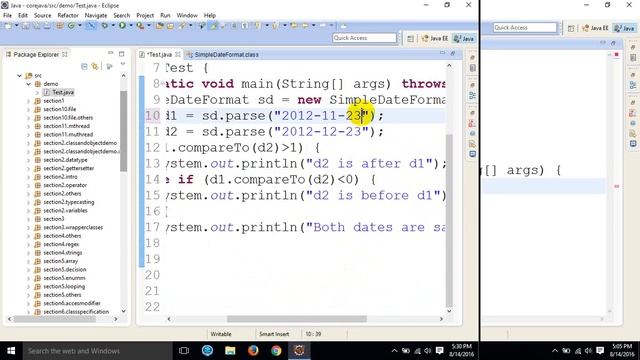Collapse All in Package Explorer toolbar
640x360 pixels.
(x=84, y=66)
